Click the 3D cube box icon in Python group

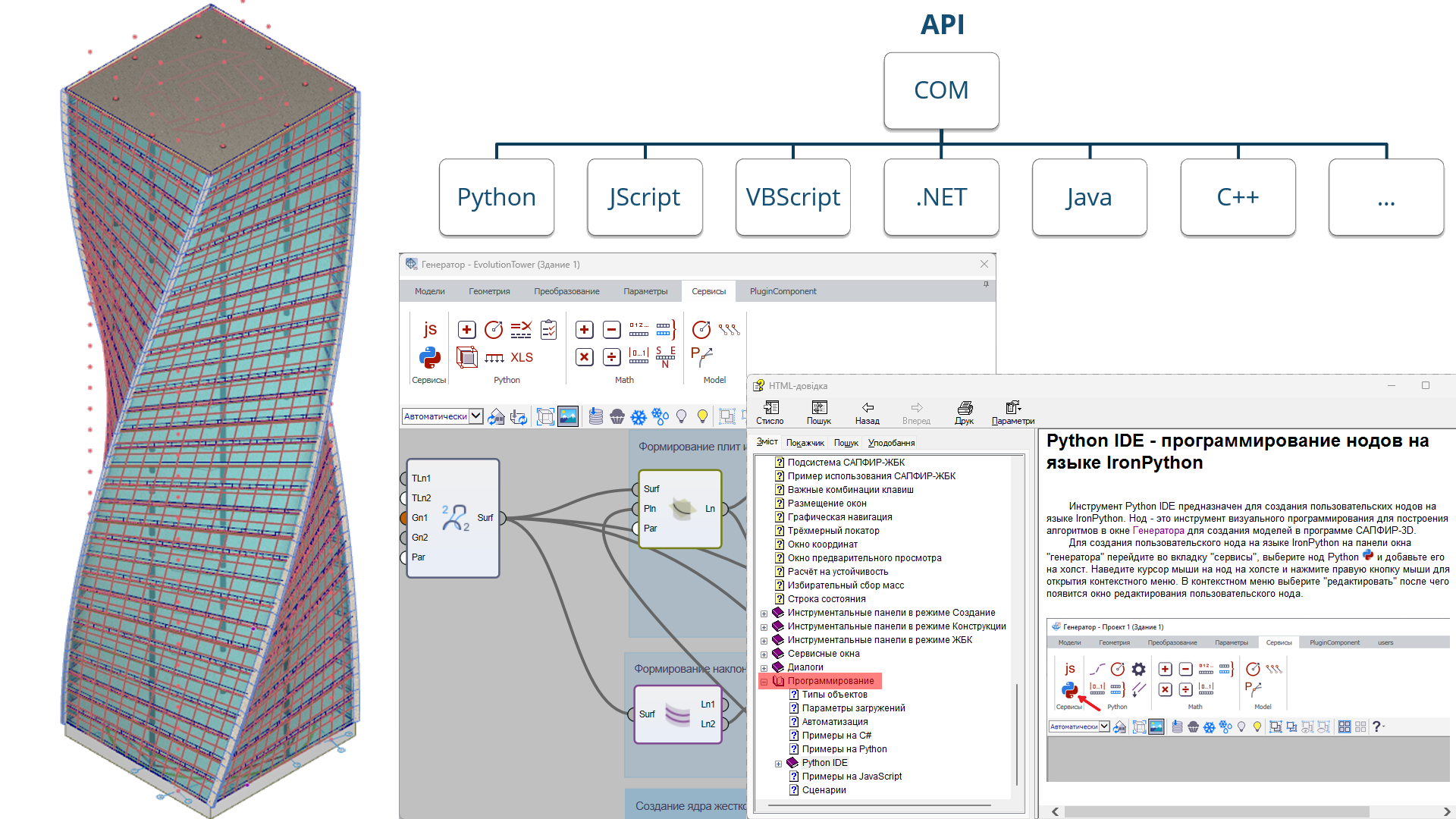[x=466, y=357]
